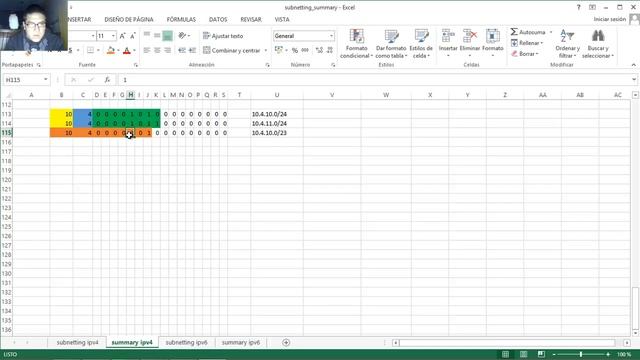This screenshot has width=640, height=360.
Task: Open Combinar y centrar dropdown arrow
Action: (x=266, y=50)
